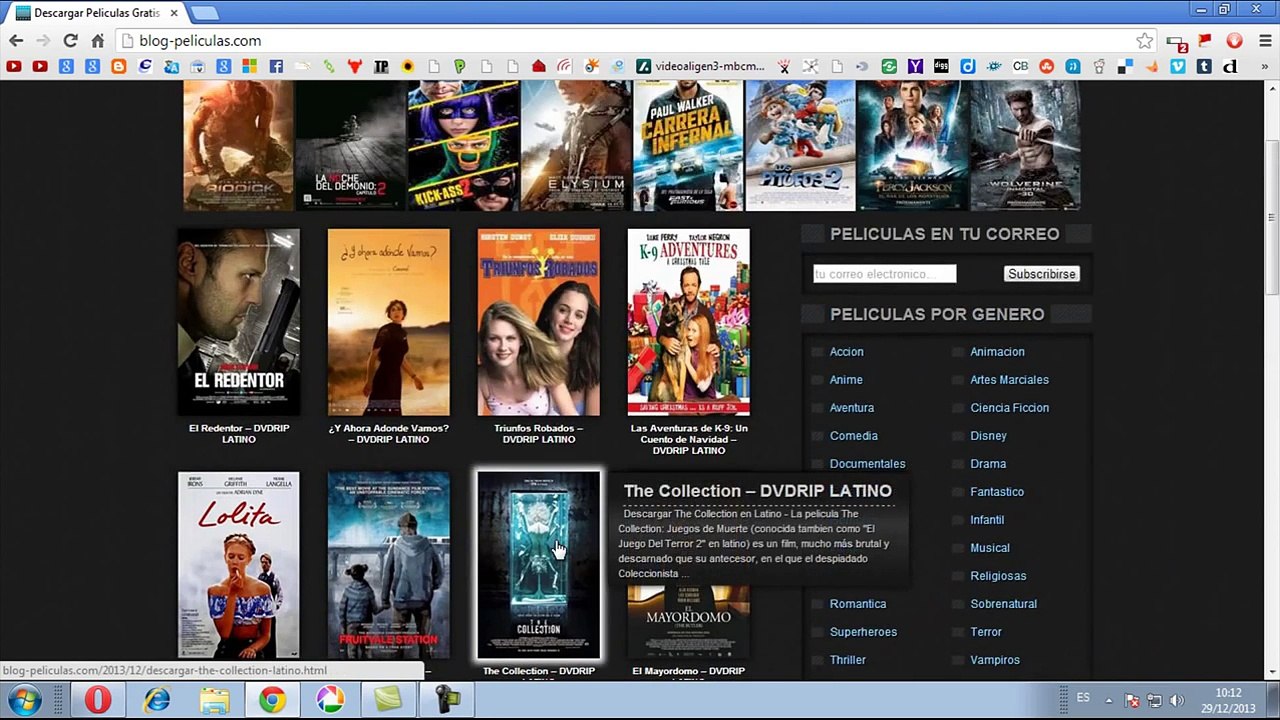Open the Artes Marciales genre link

1009,380
